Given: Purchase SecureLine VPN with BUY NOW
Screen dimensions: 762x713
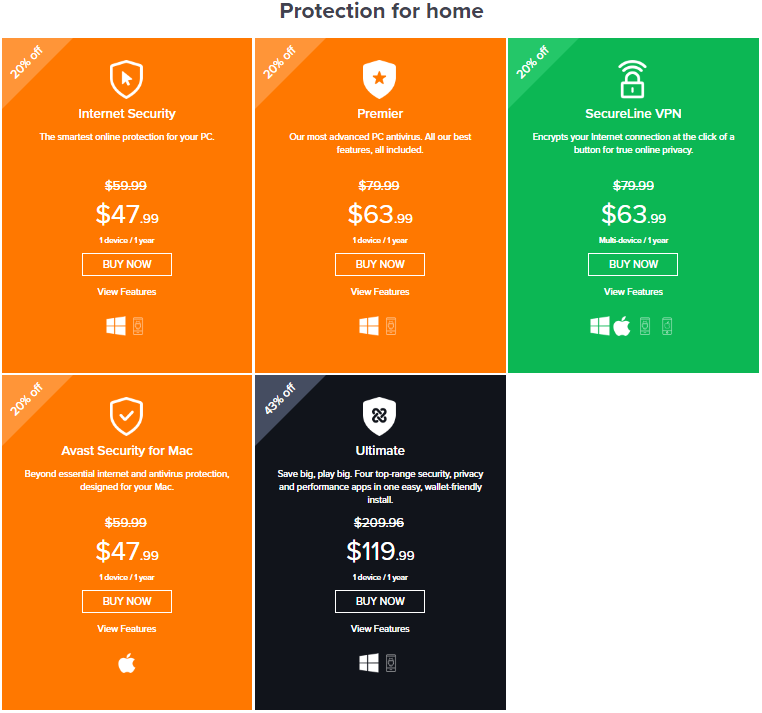Looking at the screenshot, I should [x=633, y=264].
